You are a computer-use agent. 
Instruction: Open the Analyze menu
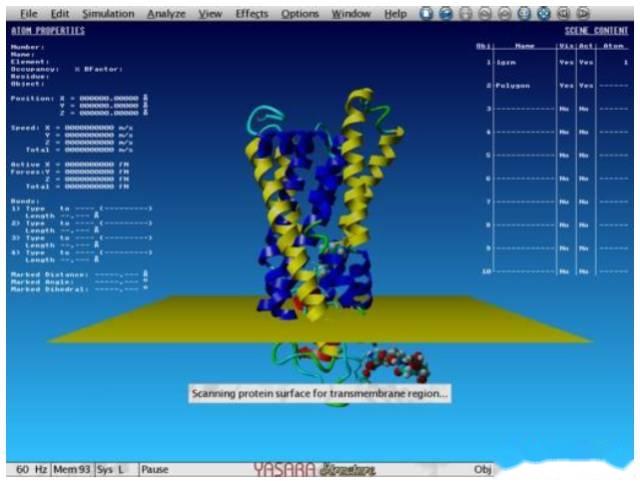pyautogui.click(x=166, y=14)
